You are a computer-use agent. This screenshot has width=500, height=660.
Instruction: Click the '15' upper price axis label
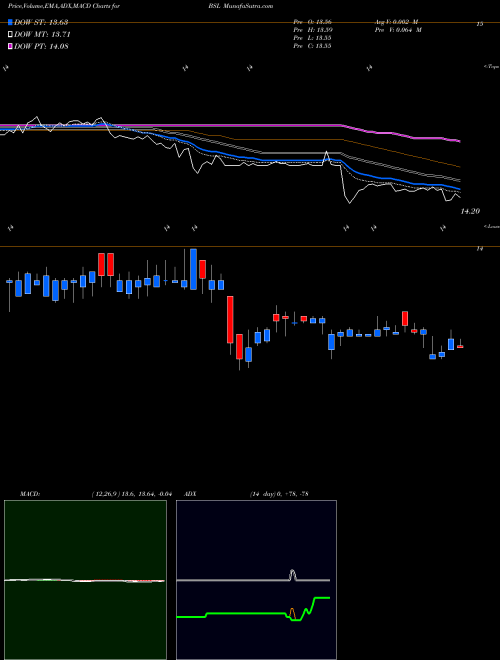point(479,24)
